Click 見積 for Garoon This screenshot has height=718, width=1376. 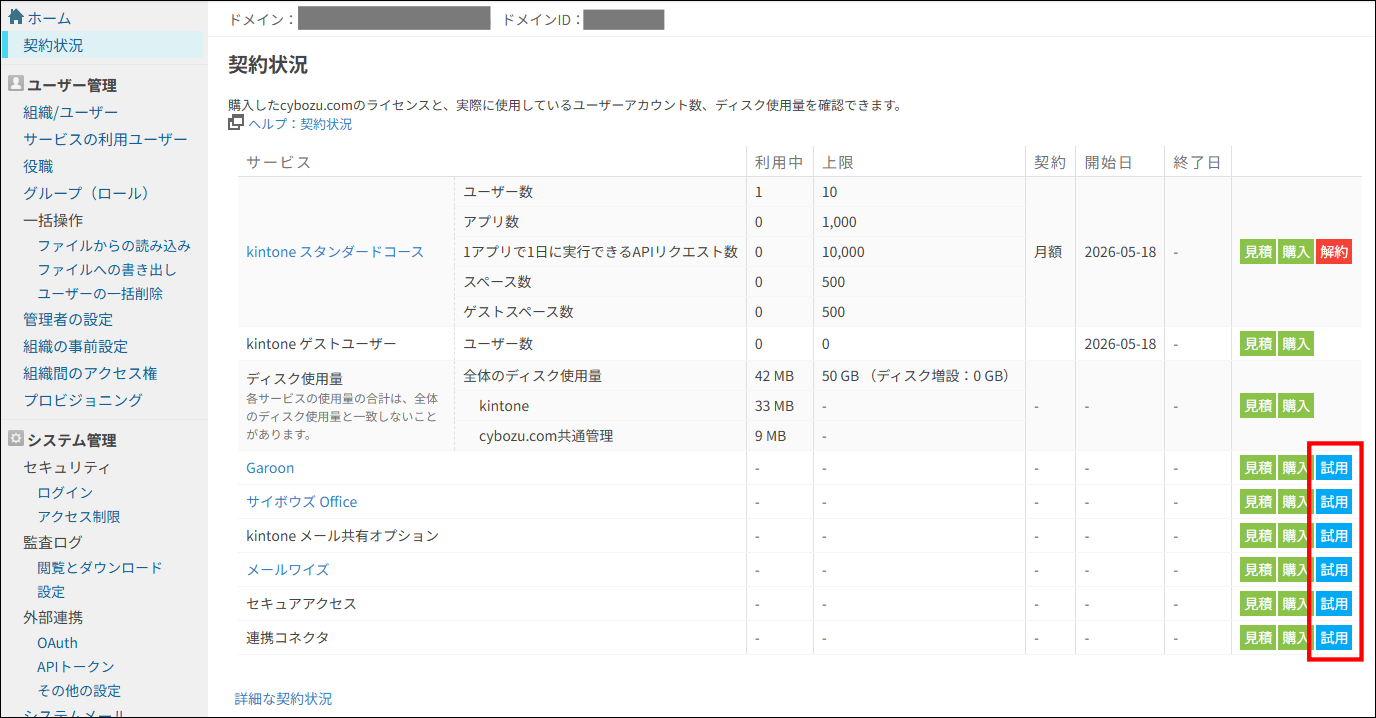[x=1258, y=468]
